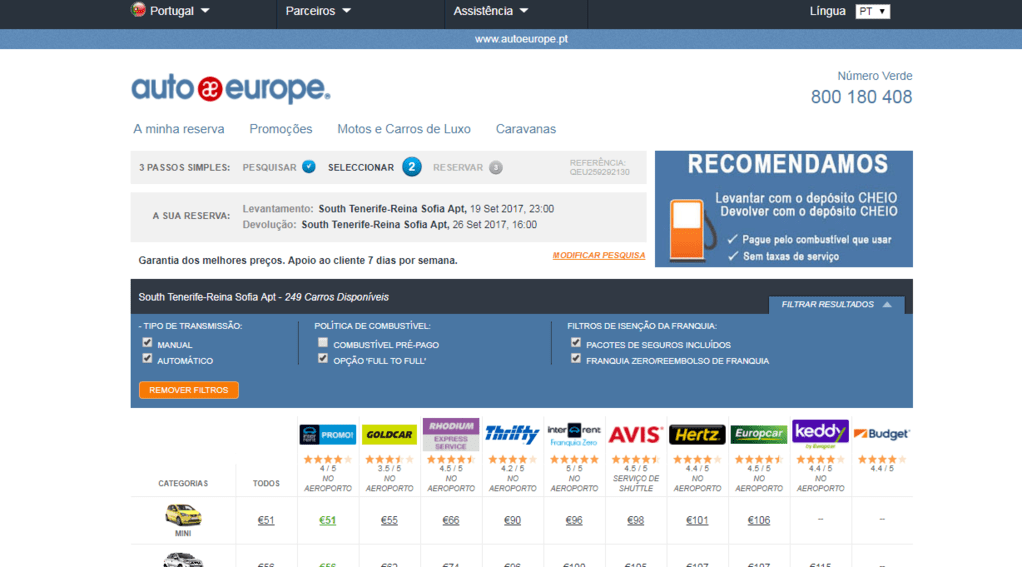Click the fuel pump icon in Recomendamos banner

[692, 230]
